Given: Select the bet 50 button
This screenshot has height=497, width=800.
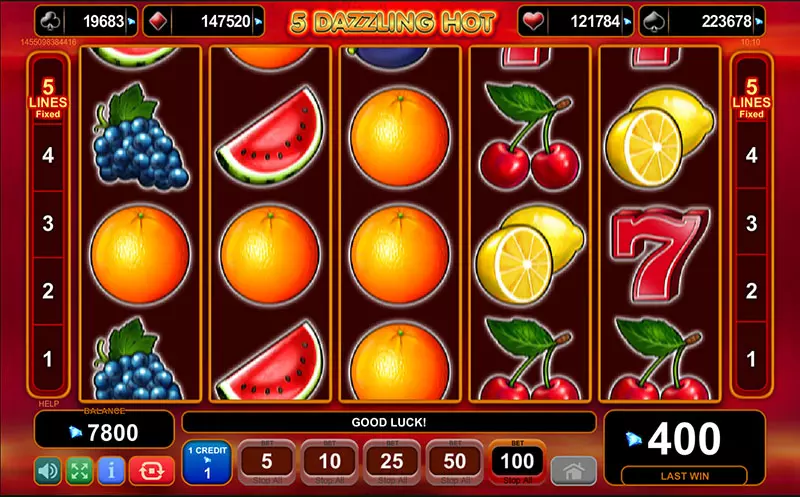Looking at the screenshot, I should (455, 462).
